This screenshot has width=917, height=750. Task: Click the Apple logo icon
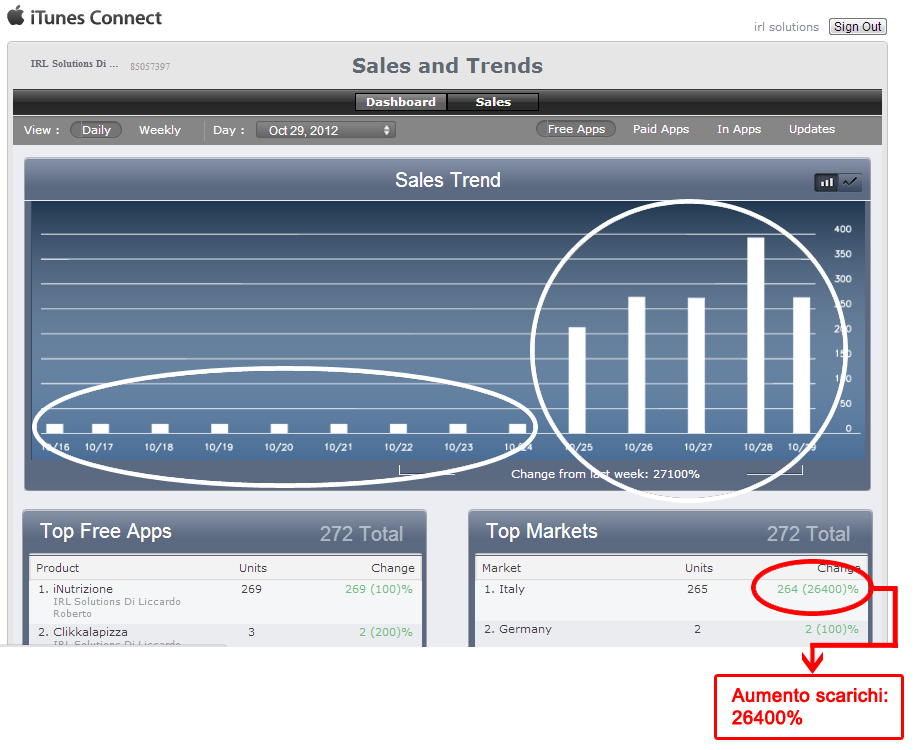[16, 15]
